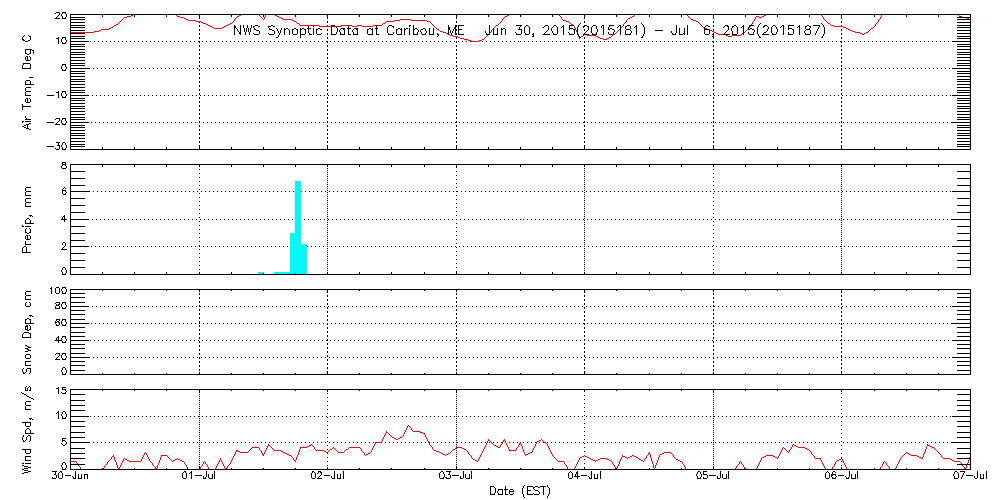Click the 'Wind Spd, m/s' axis label
Image resolution: width=1000 pixels, height=500 pixels.
[x=28, y=427]
